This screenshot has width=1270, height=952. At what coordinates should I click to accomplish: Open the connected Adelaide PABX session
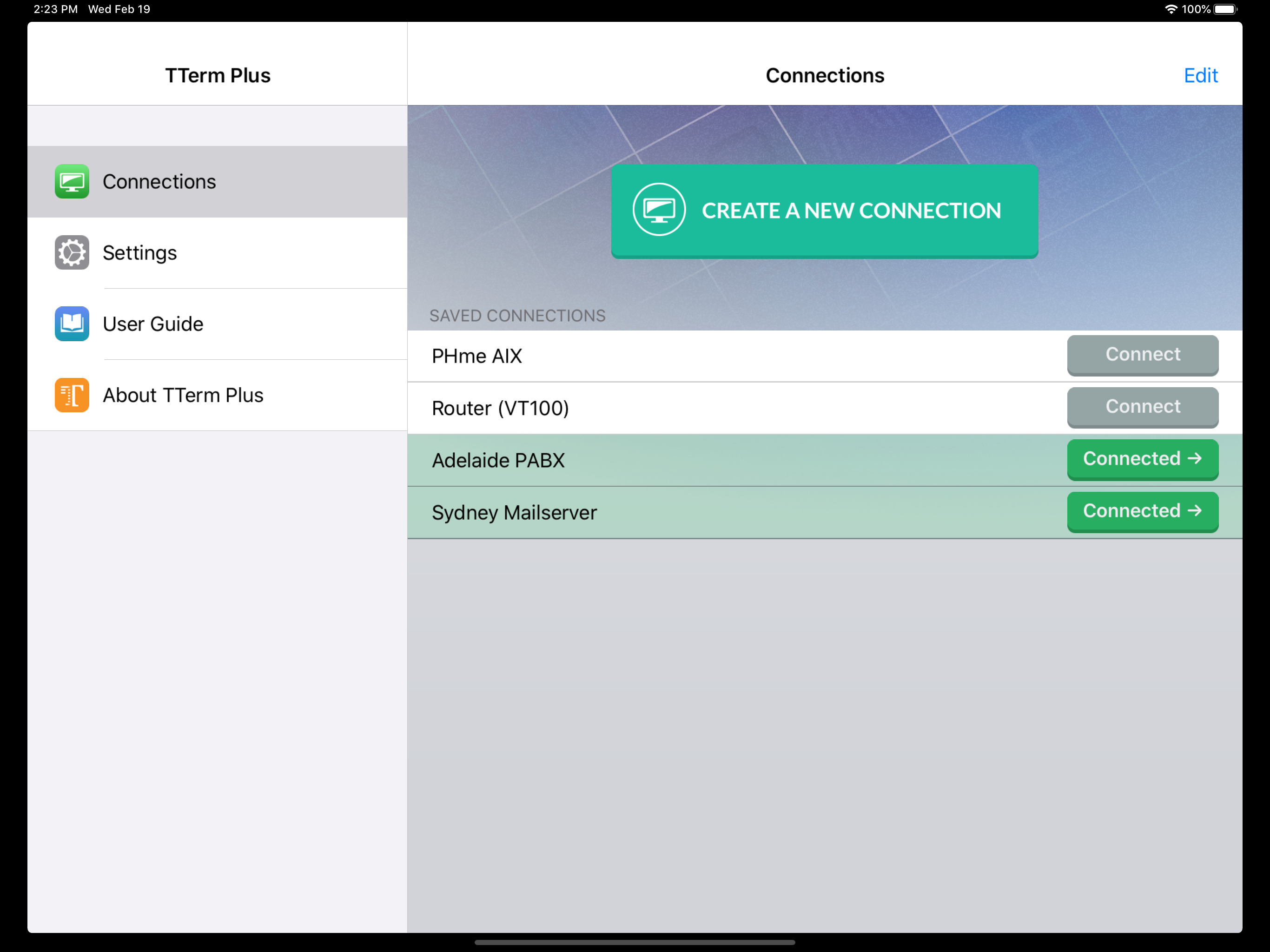1143,459
